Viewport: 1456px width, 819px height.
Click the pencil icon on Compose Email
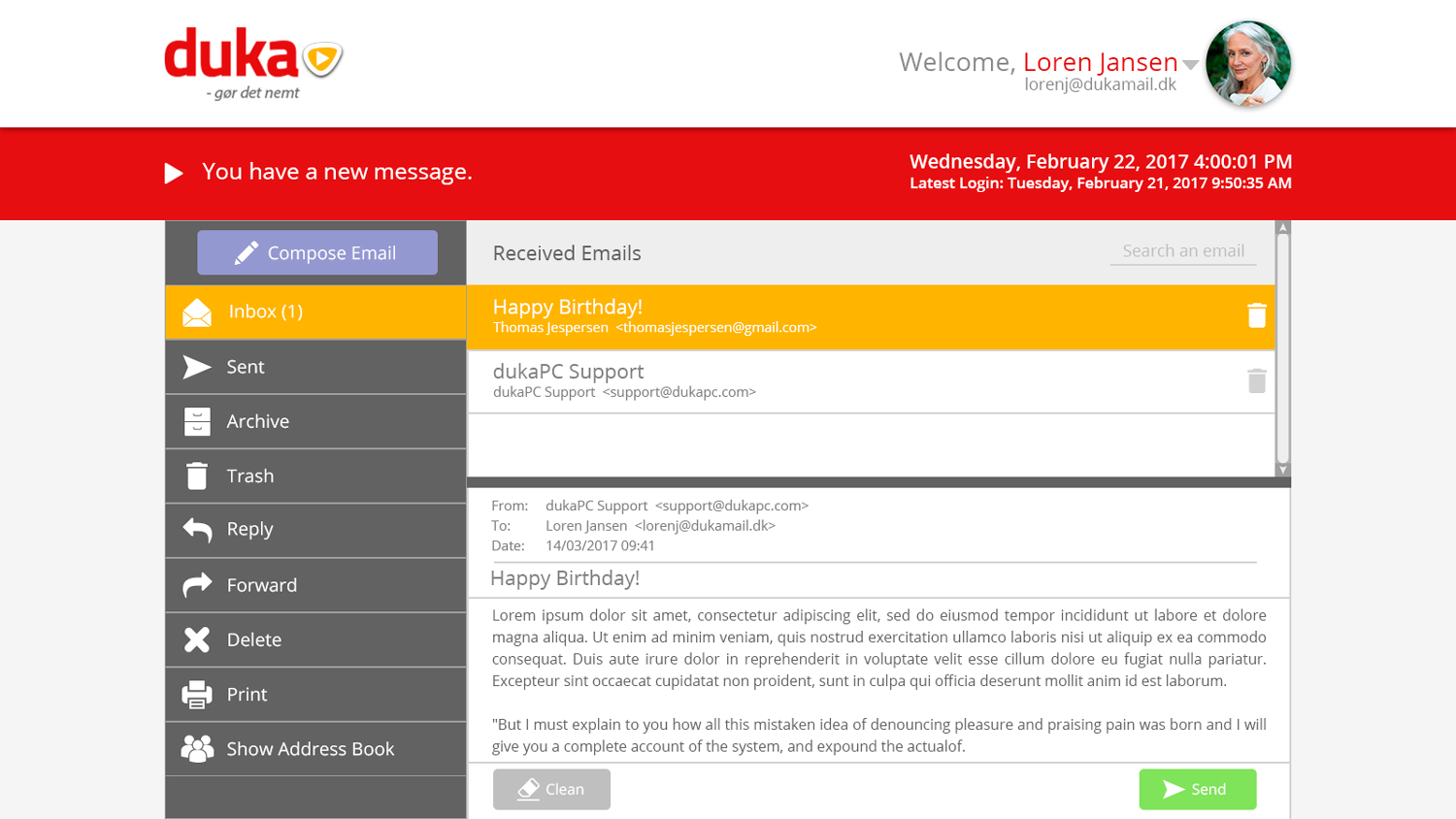point(247,252)
